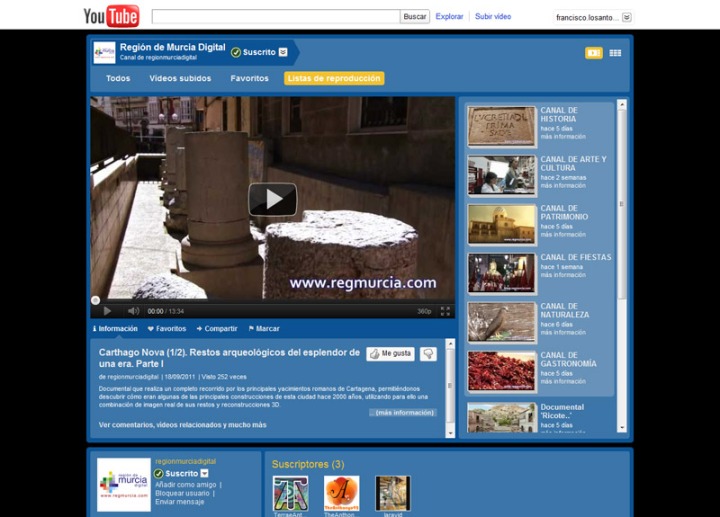Click the video progress seek bar

click(272, 299)
